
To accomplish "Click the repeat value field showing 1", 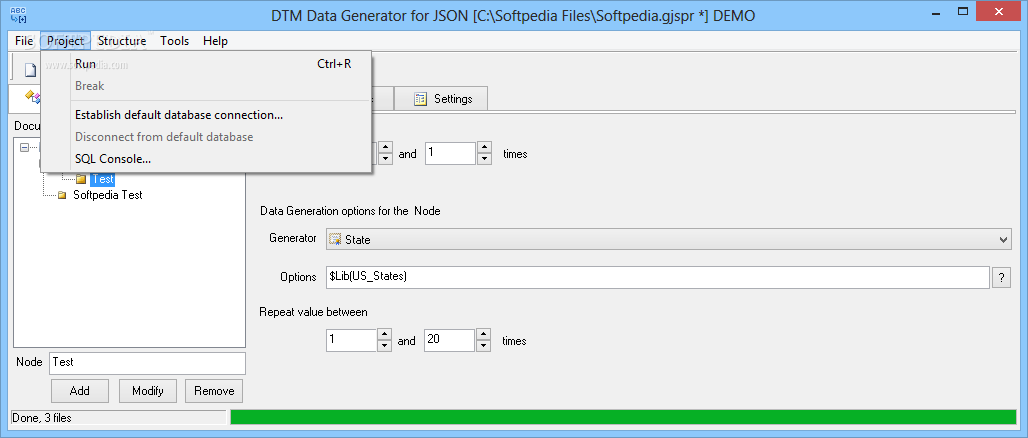I will [351, 340].
